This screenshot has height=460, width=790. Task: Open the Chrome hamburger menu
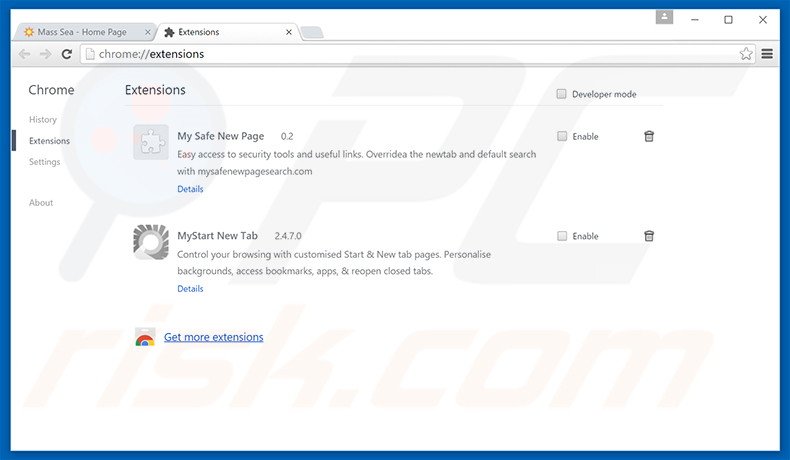pos(767,54)
